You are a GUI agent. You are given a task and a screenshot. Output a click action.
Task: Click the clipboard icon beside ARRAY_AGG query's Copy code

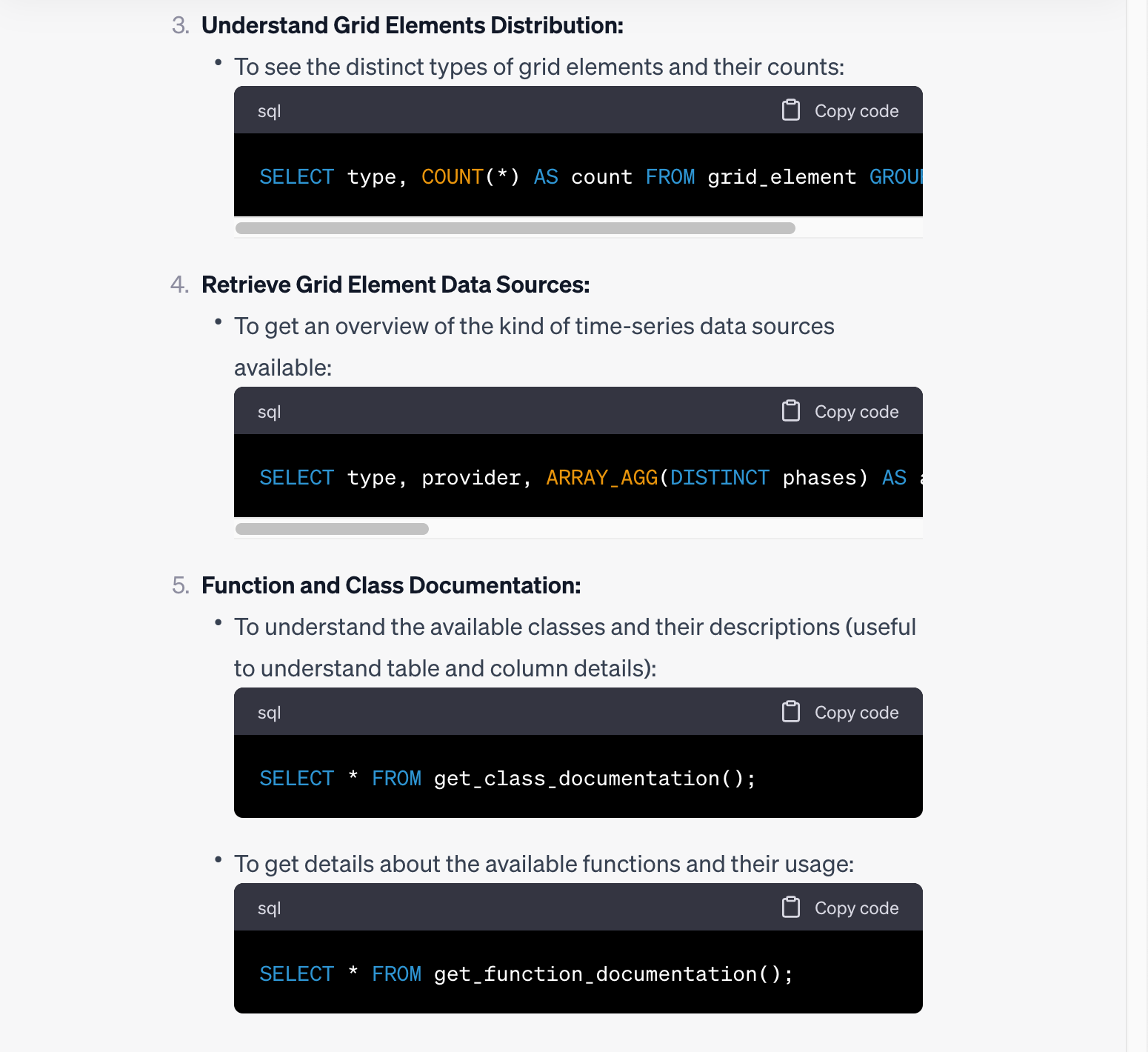click(x=790, y=410)
